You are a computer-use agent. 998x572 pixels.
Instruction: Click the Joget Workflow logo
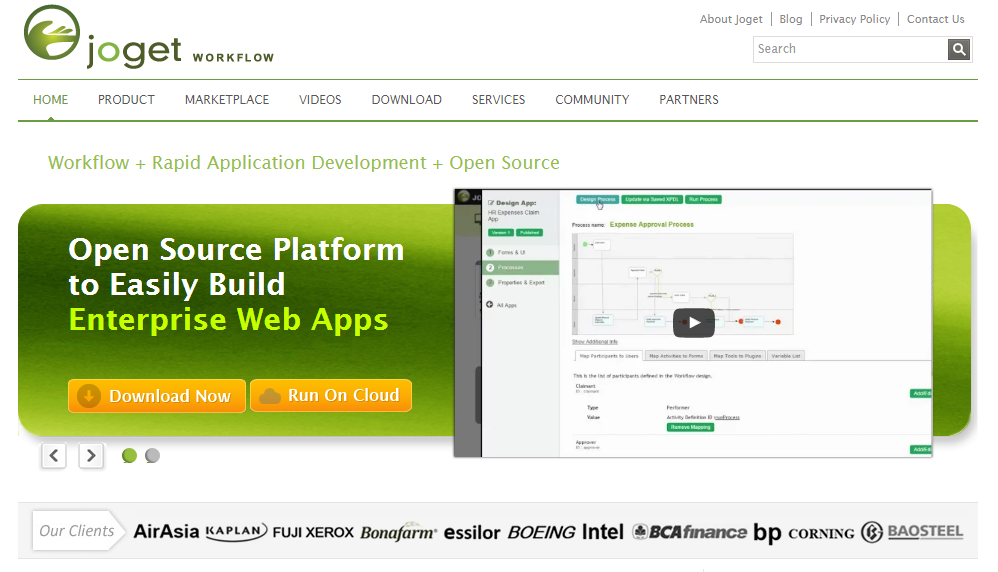(x=148, y=36)
